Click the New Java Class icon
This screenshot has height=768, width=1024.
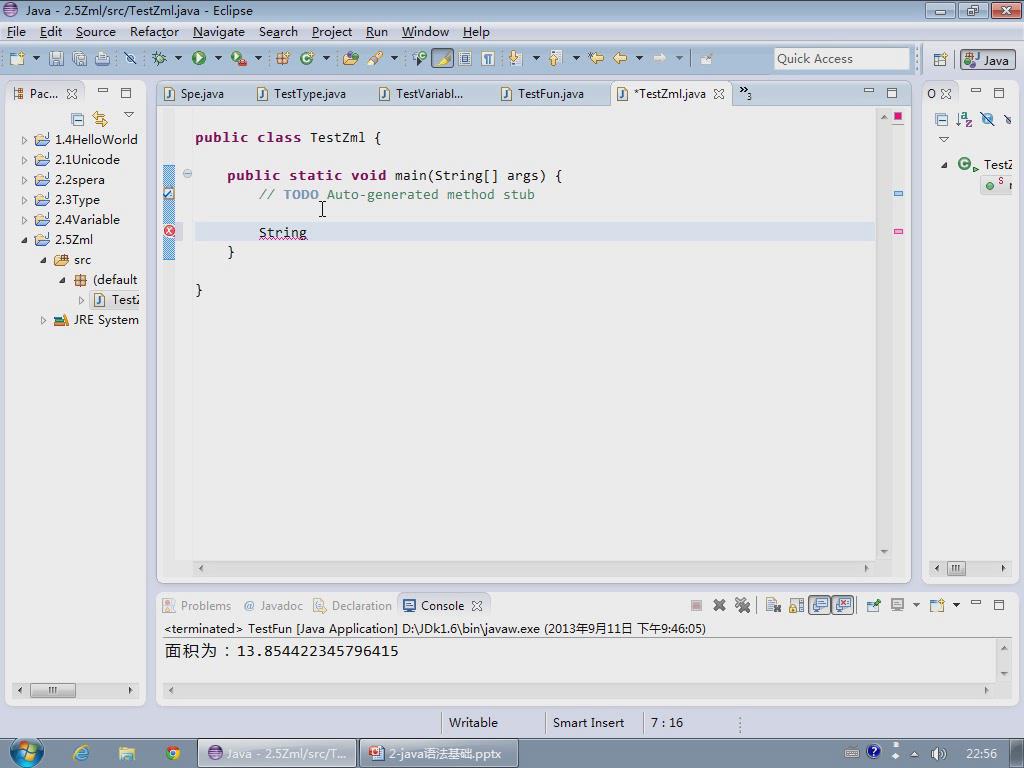[306, 59]
